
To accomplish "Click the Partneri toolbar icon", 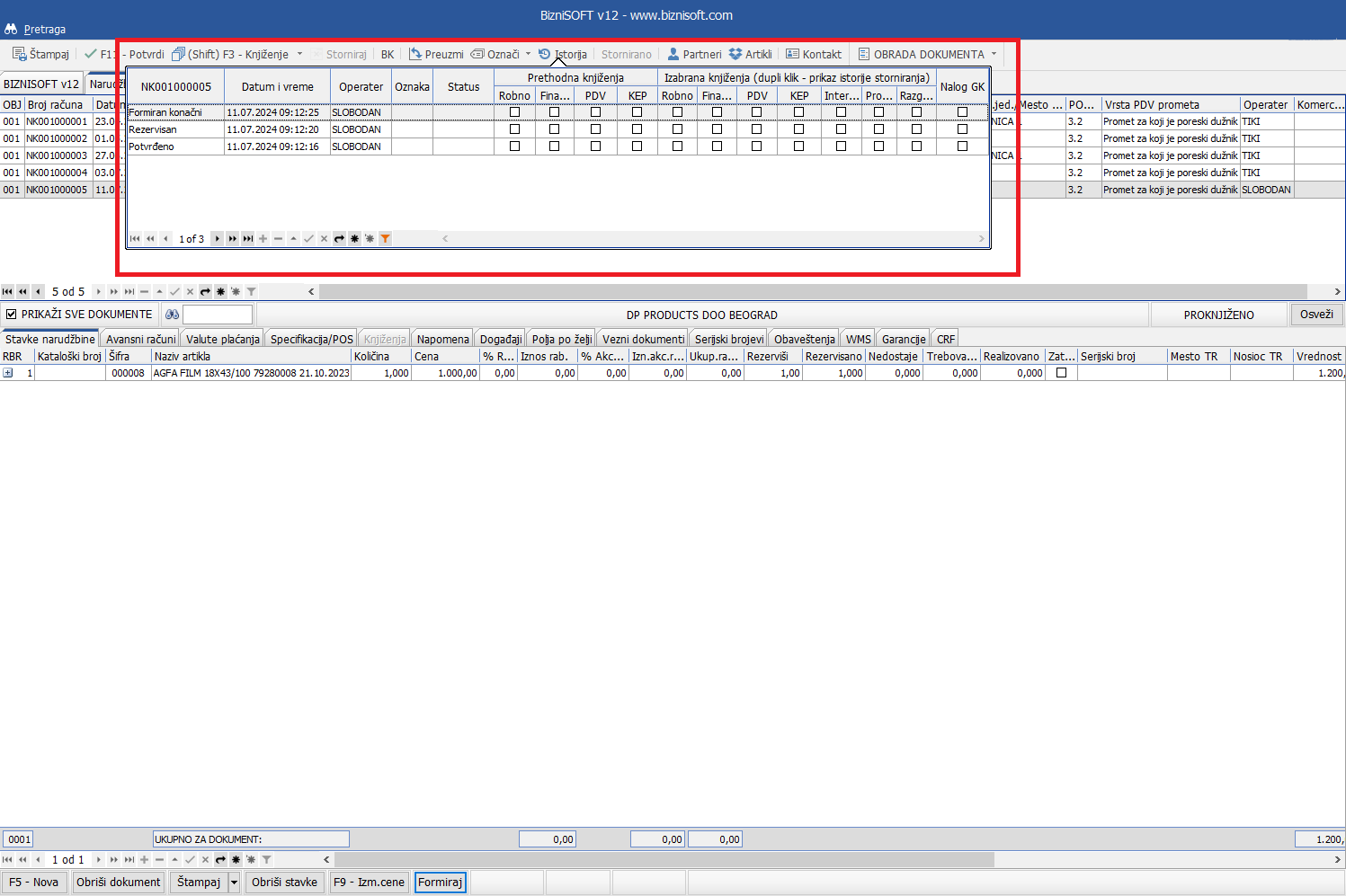I will tap(673, 54).
